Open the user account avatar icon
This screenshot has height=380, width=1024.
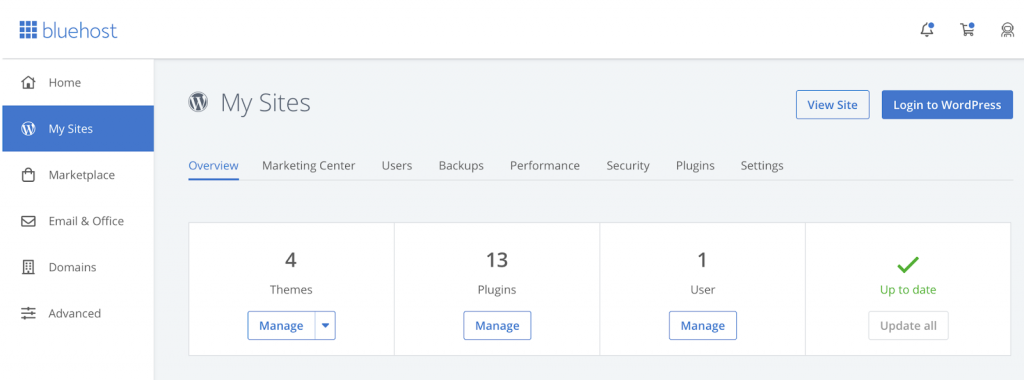1008,30
